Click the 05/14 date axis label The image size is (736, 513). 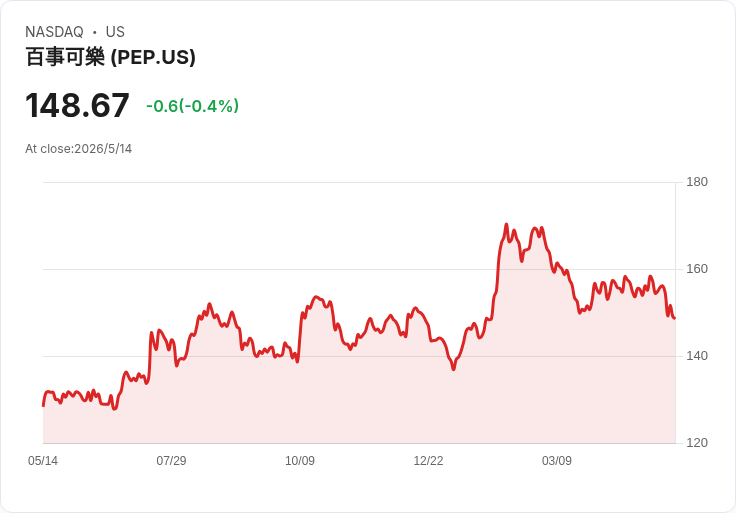(43, 461)
